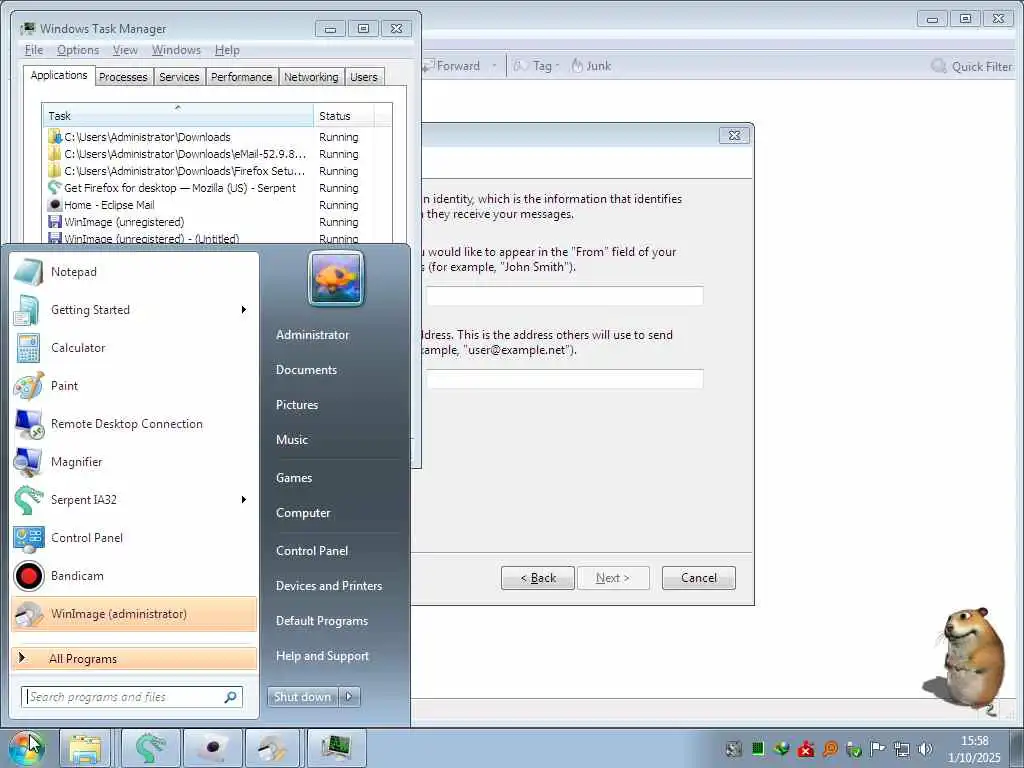This screenshot has height=768, width=1024.
Task: Open Action Center flag tray icon
Action: (x=878, y=749)
